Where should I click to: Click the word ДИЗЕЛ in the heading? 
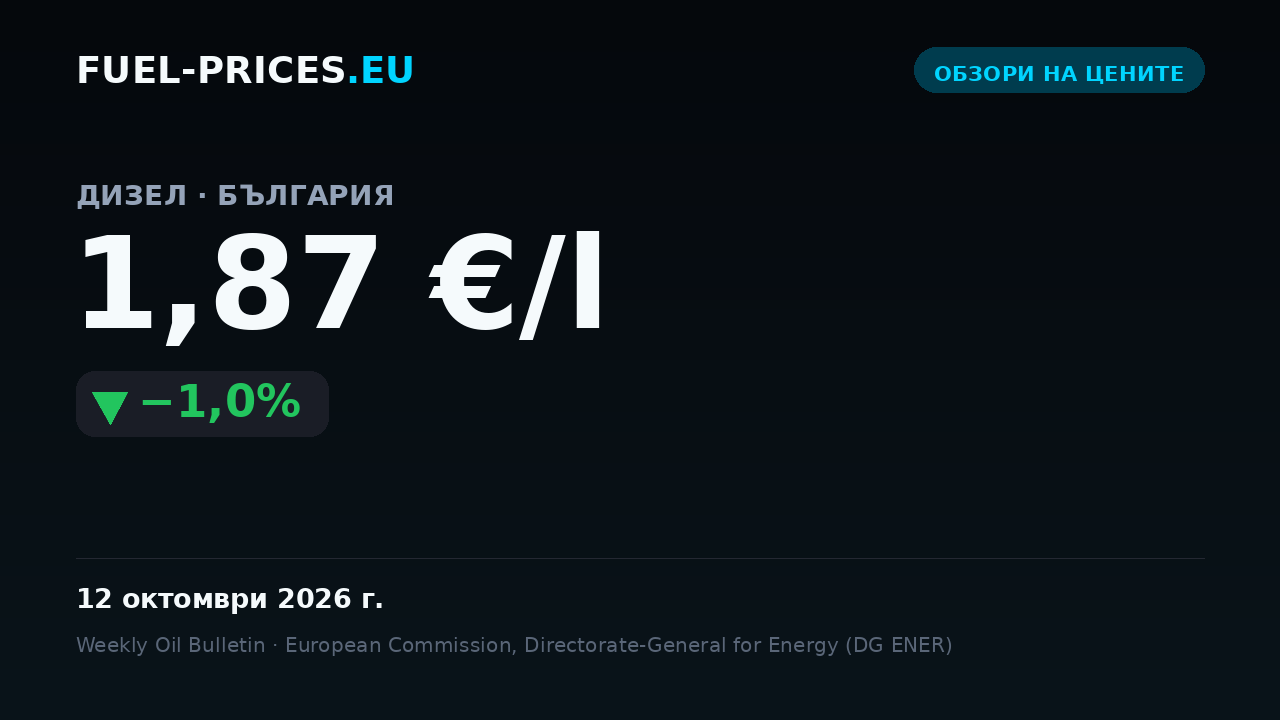click(132, 196)
